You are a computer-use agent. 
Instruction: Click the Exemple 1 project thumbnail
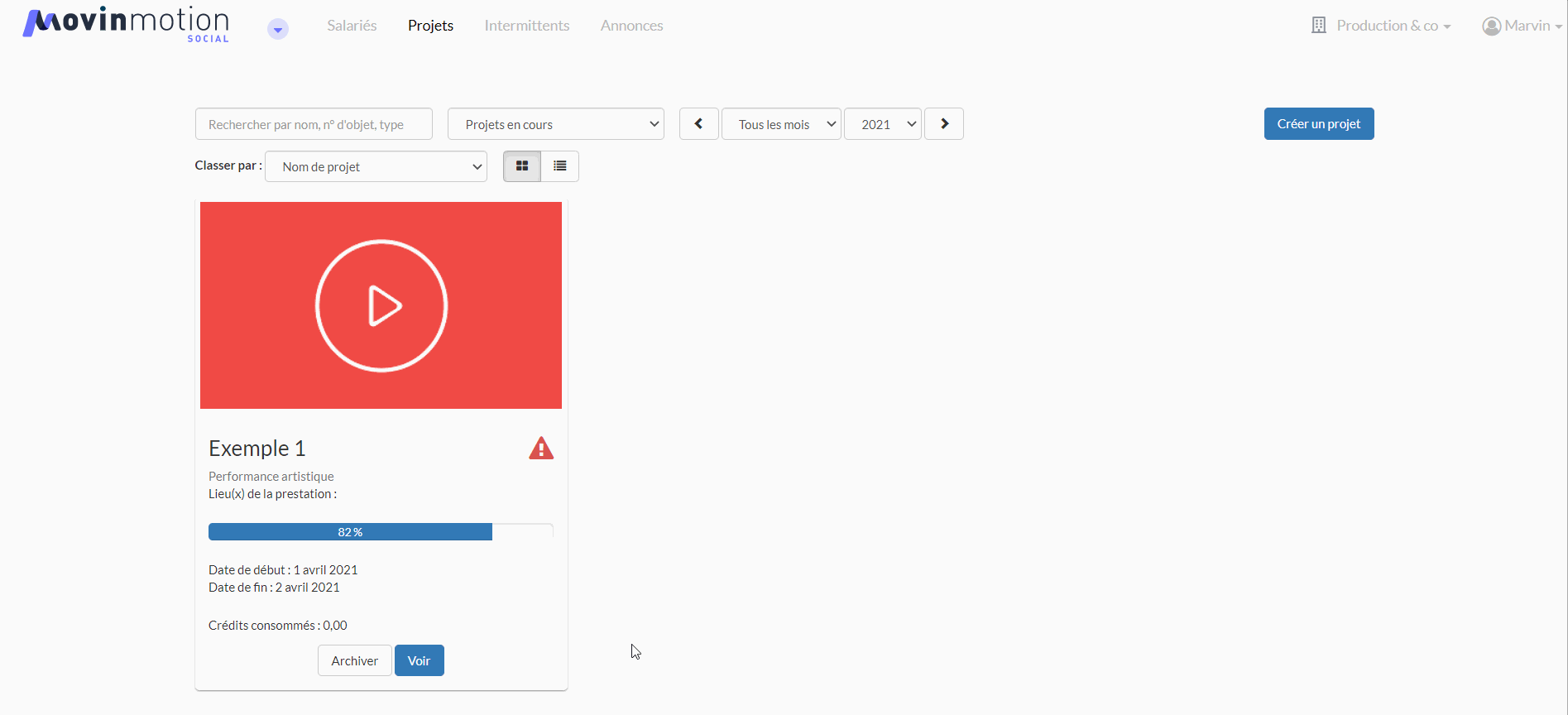pos(381,305)
